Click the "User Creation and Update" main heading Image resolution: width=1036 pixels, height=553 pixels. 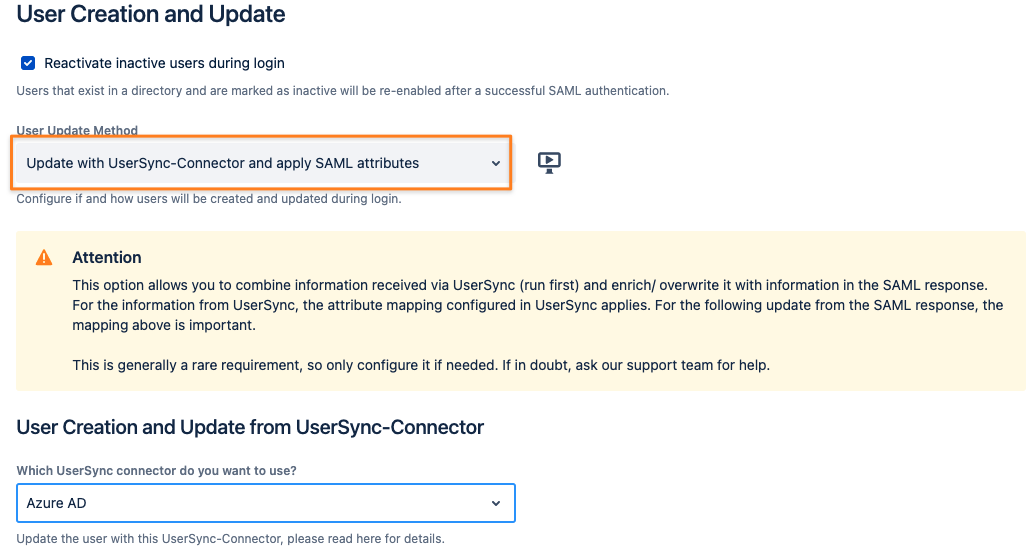(151, 15)
